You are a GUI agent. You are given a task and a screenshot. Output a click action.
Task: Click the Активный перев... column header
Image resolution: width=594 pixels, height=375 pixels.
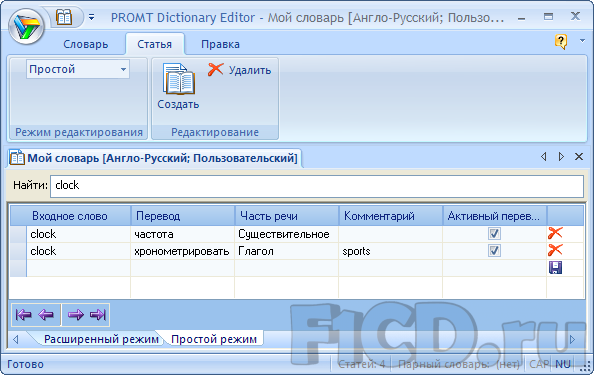tap(495, 216)
